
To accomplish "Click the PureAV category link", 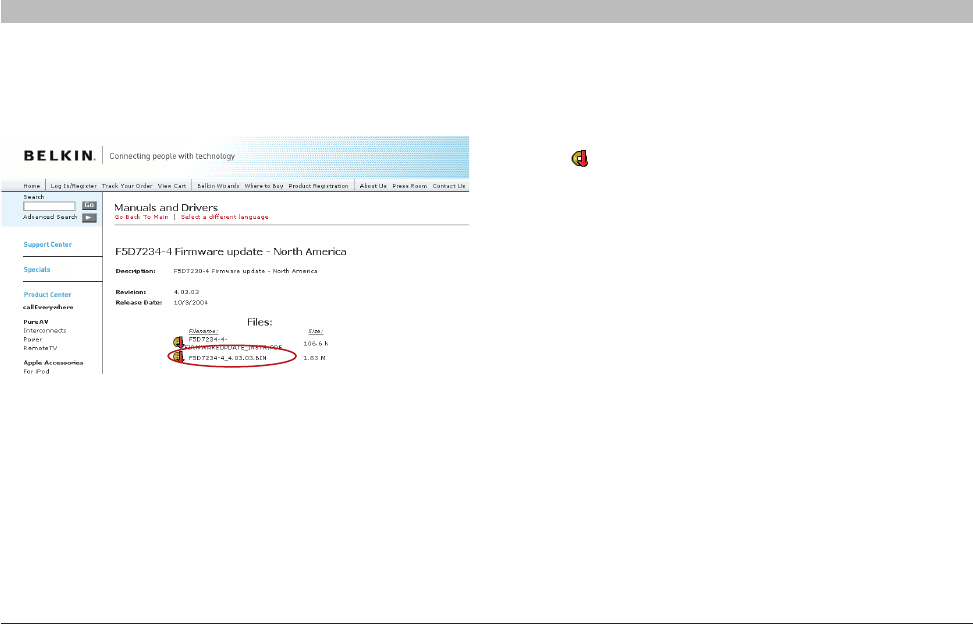I will pyautogui.click(x=35, y=322).
